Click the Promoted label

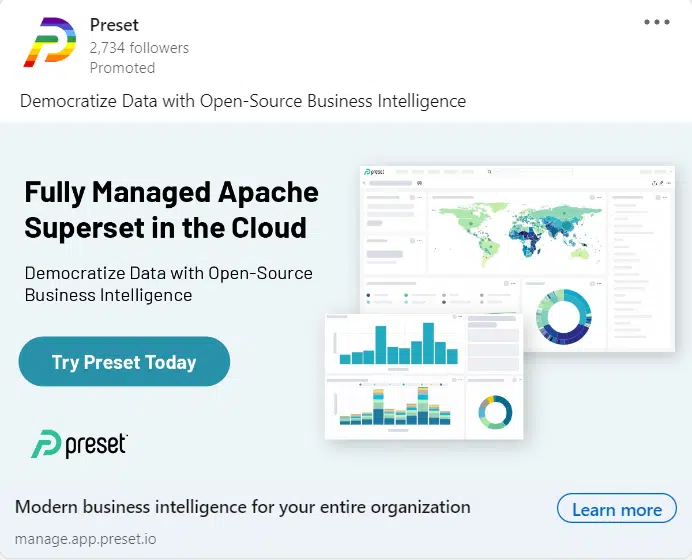click(122, 68)
